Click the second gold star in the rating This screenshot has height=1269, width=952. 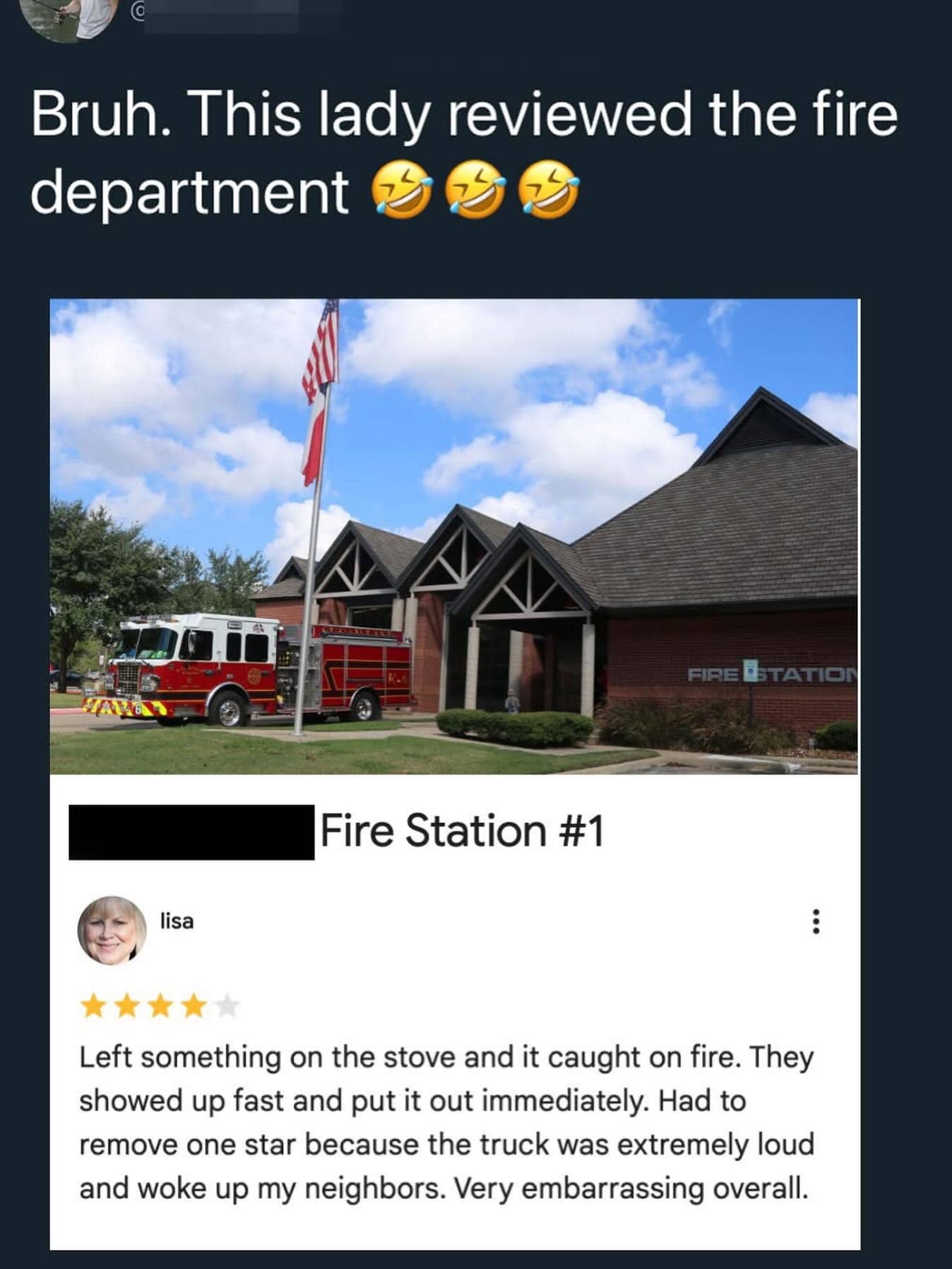click(x=126, y=1005)
